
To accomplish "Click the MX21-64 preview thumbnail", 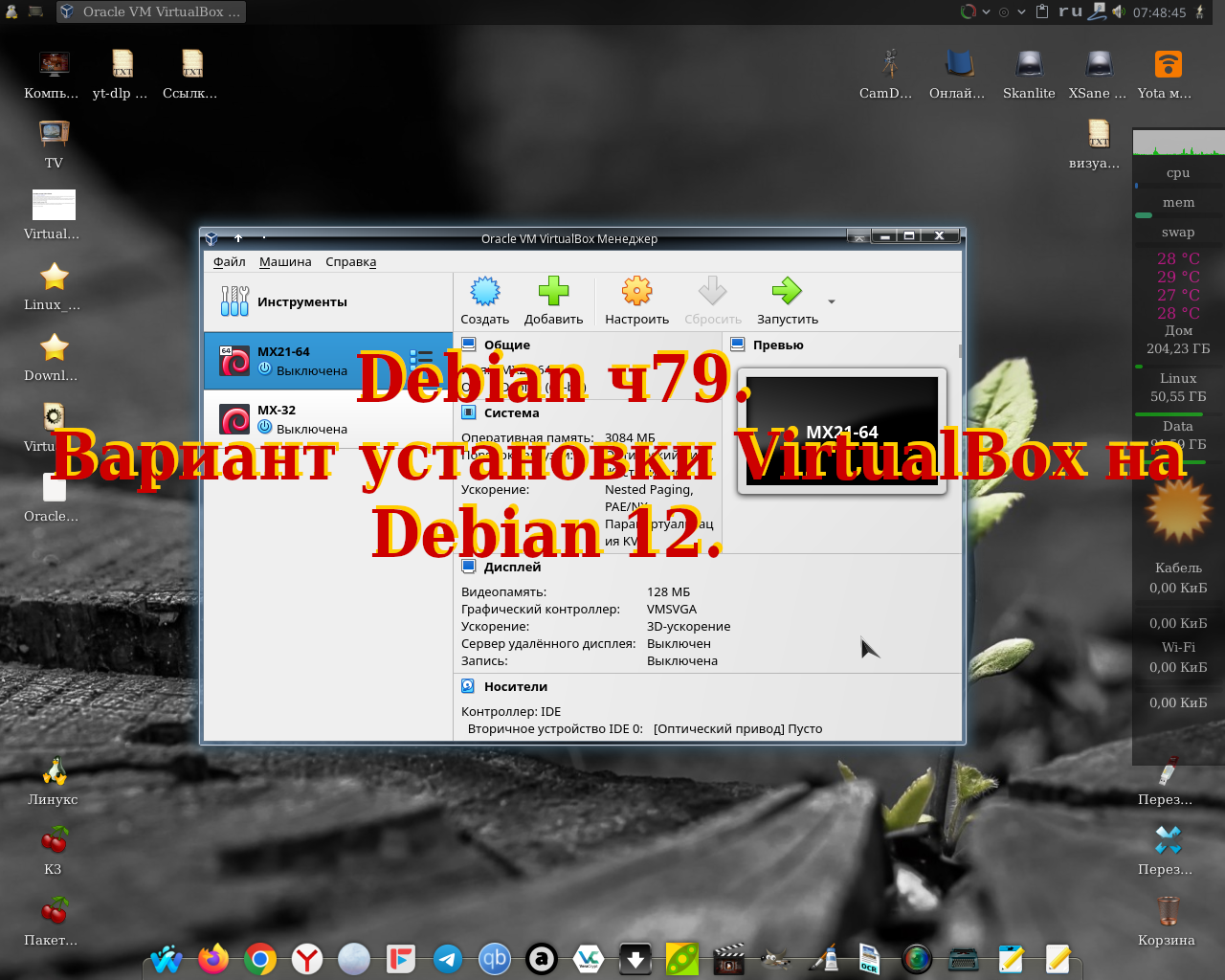I will tap(842, 431).
